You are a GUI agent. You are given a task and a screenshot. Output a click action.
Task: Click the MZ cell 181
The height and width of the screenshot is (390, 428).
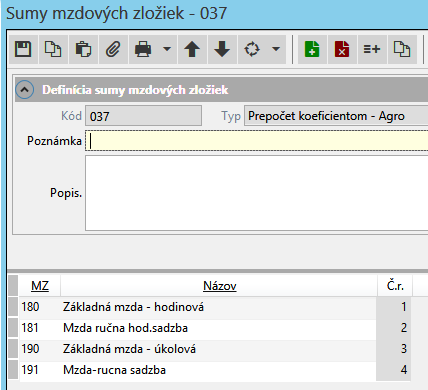pos(40,328)
